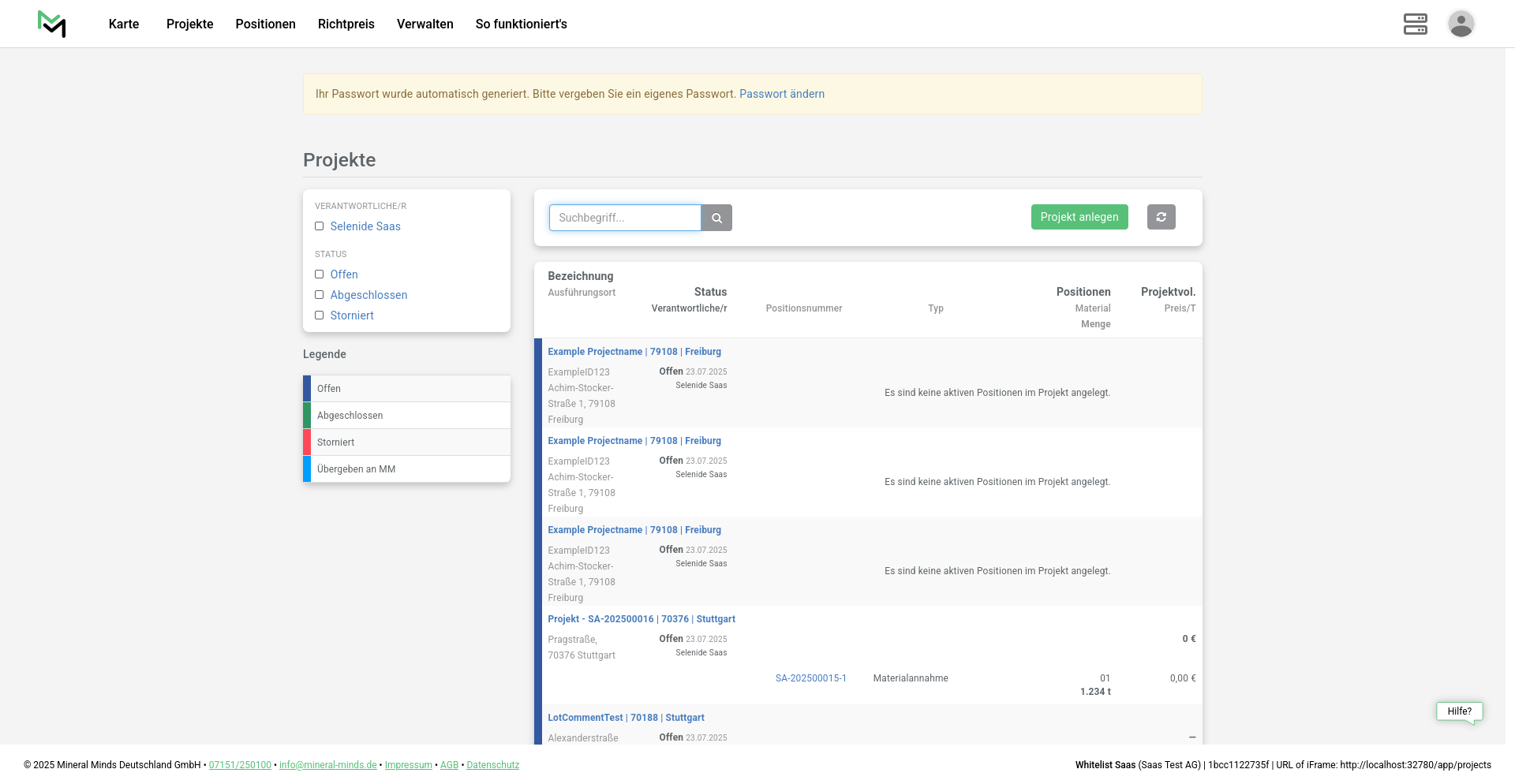This screenshot has width=1515, height=784.
Task: Open position SA-202500015-1 link
Action: [x=810, y=678]
